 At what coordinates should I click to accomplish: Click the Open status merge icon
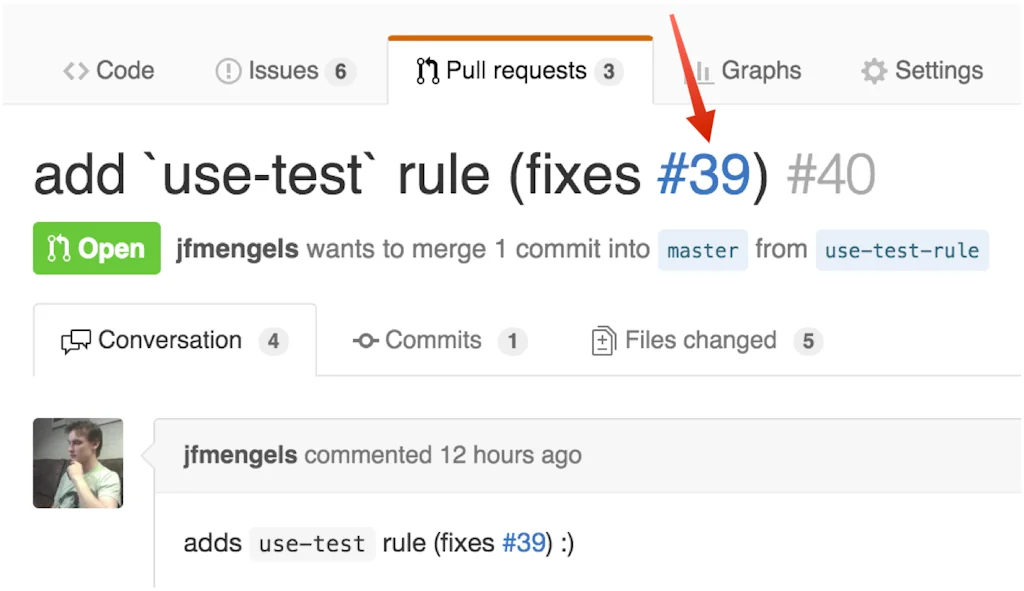59,247
